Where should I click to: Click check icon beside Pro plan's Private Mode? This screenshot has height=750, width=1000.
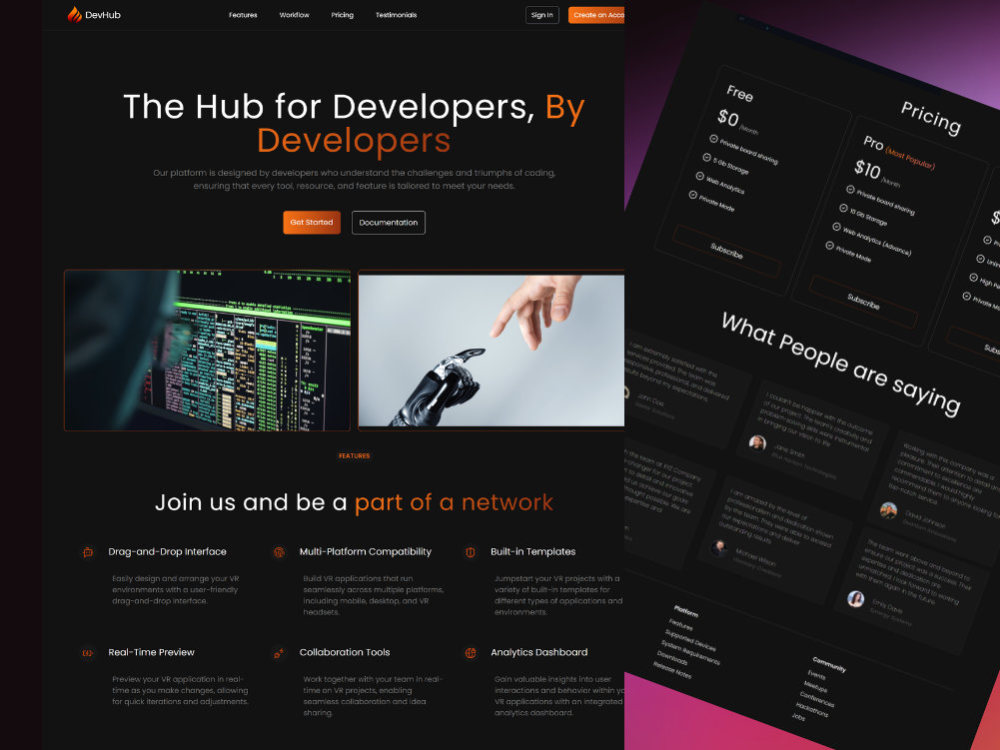click(x=829, y=246)
